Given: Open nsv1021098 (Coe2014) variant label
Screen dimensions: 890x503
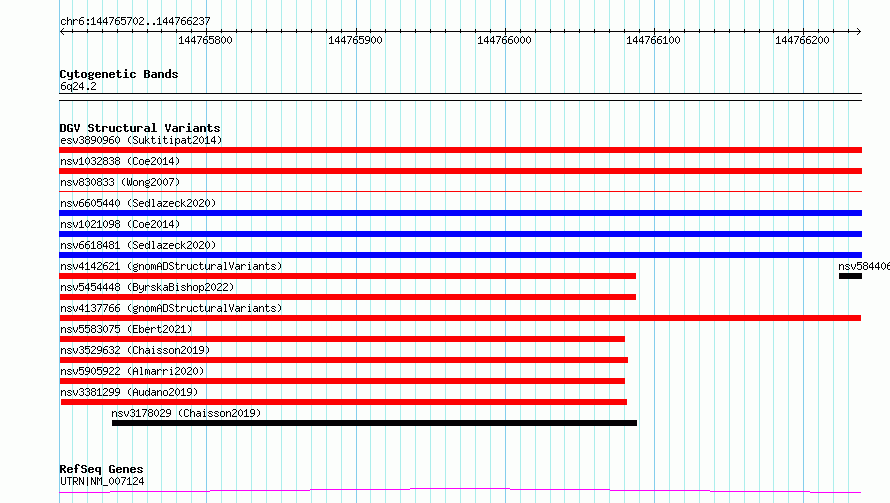Looking at the screenshot, I should (x=120, y=224).
